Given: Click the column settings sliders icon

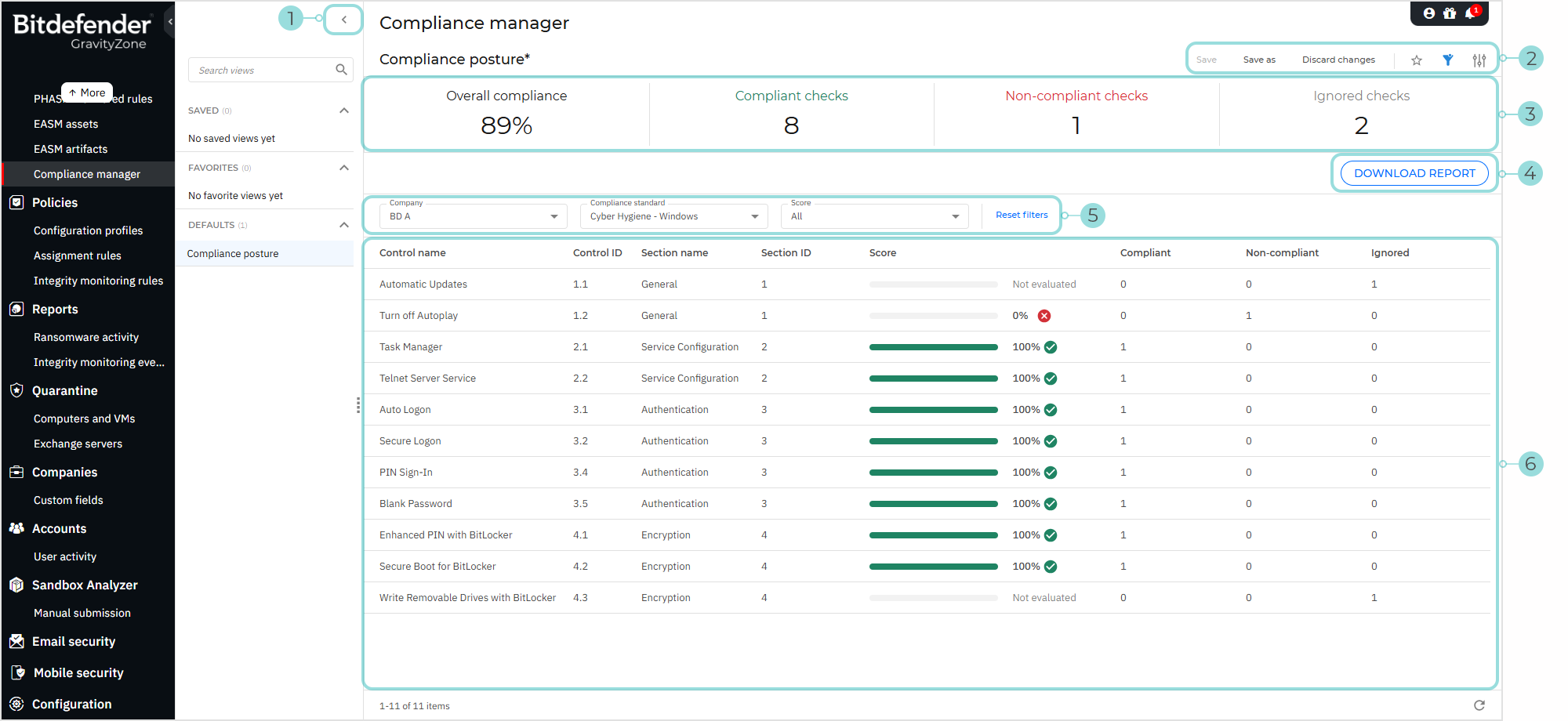Looking at the screenshot, I should click(1479, 60).
